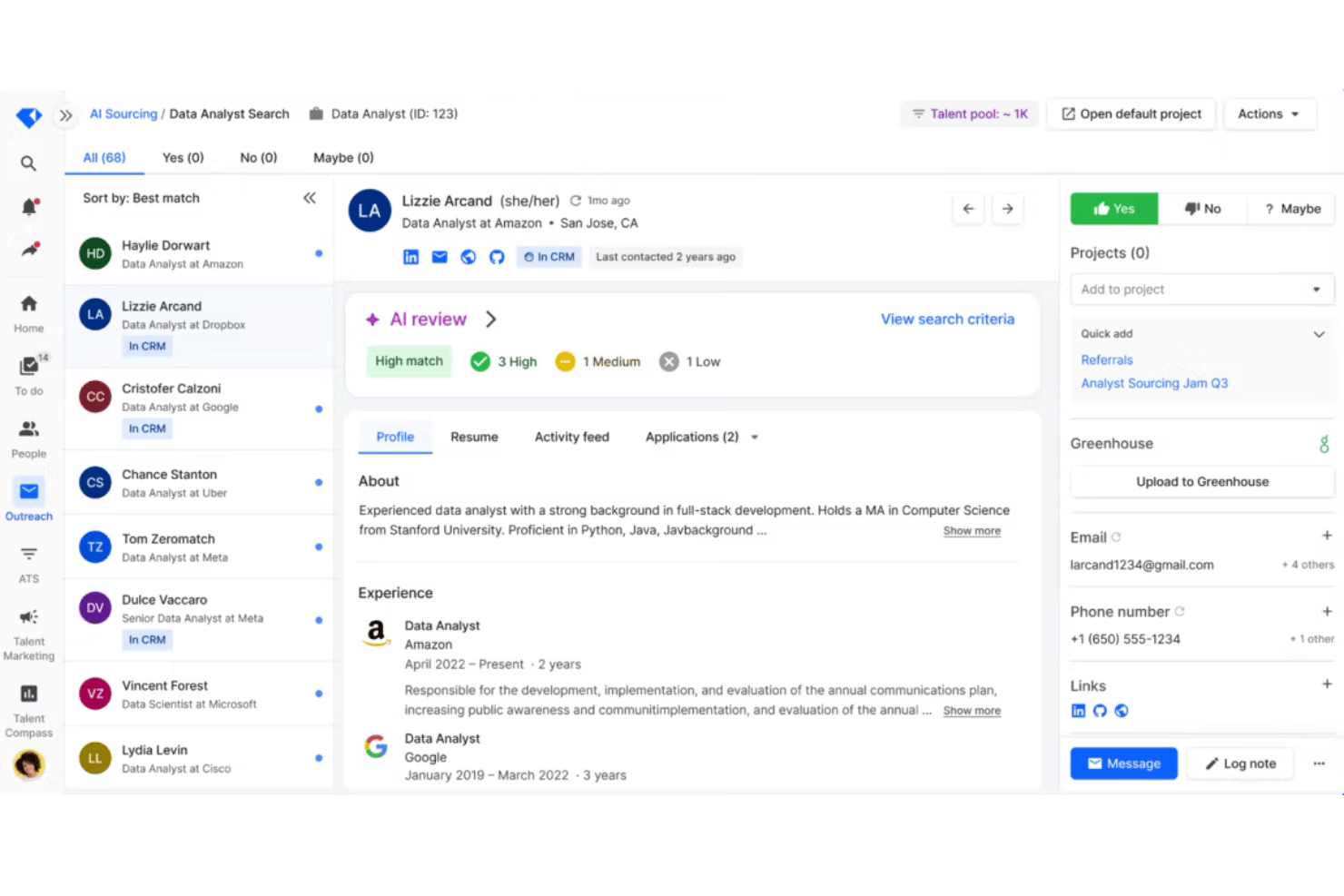Screen dimensions: 1344x896
Task: Switch to No (0) tab
Action: [x=259, y=158]
